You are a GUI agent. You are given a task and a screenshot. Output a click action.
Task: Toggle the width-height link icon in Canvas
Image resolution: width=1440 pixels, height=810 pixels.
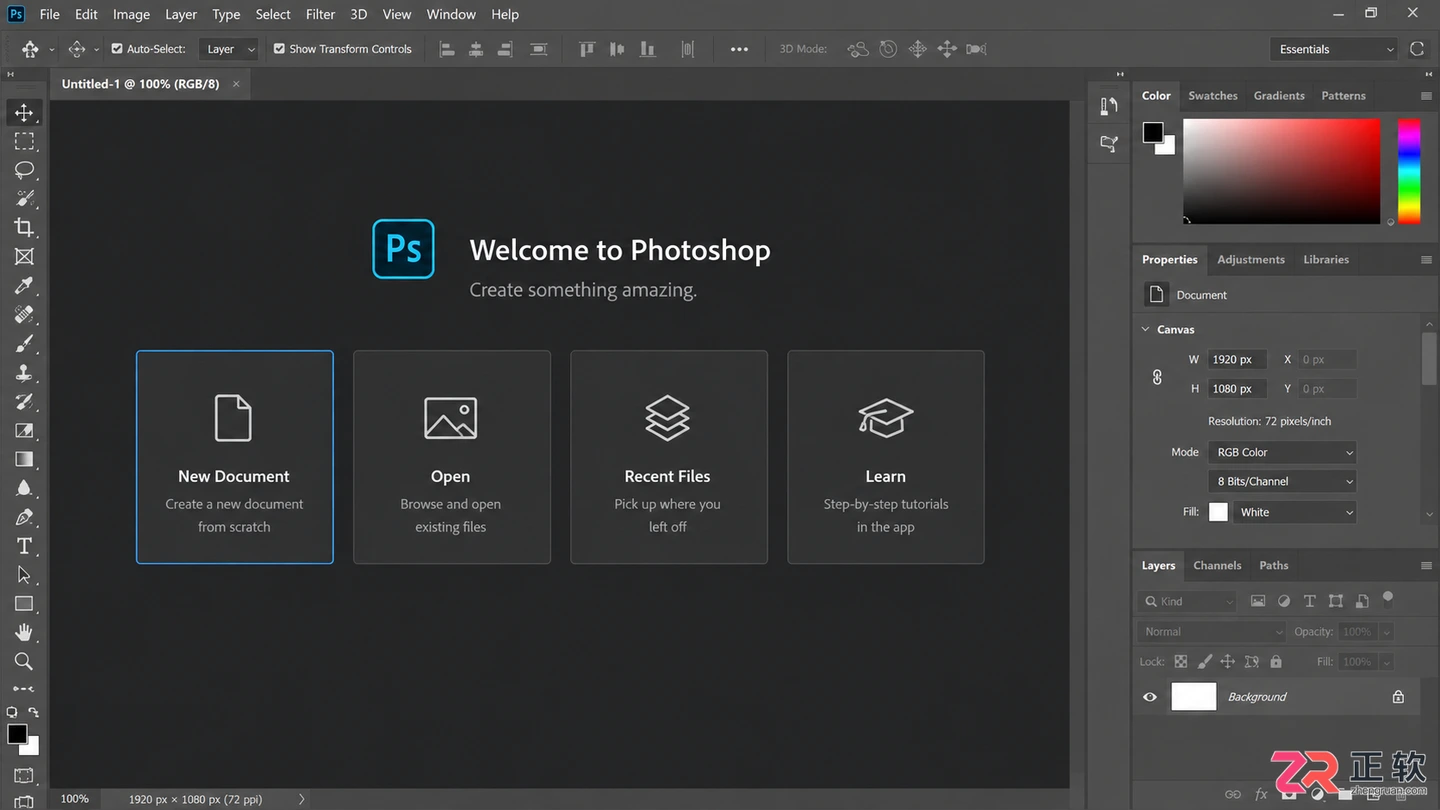click(1157, 377)
